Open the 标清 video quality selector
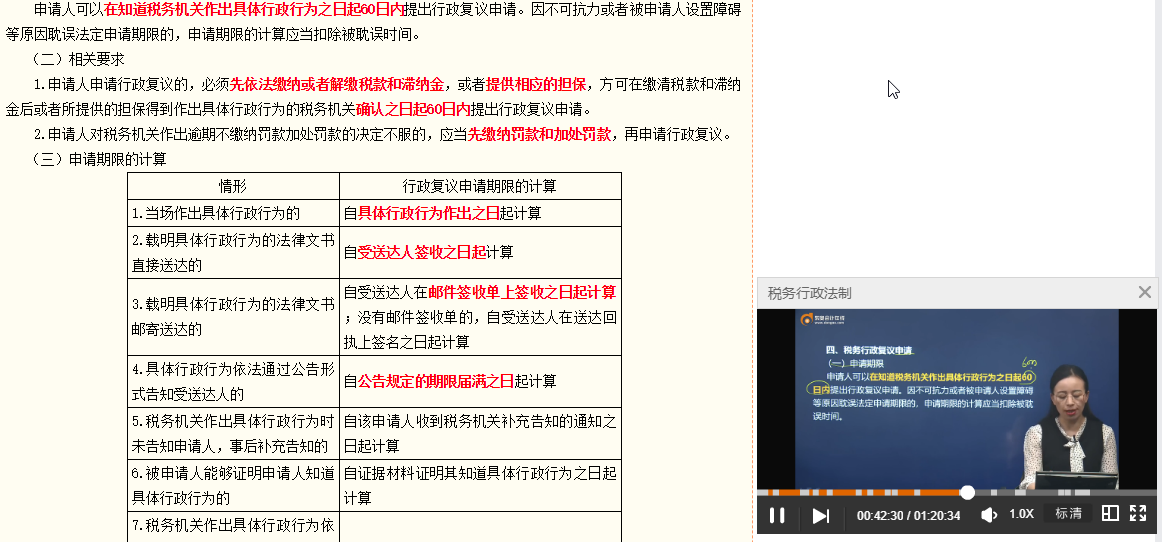The width and height of the screenshot is (1162, 542). click(x=1068, y=514)
